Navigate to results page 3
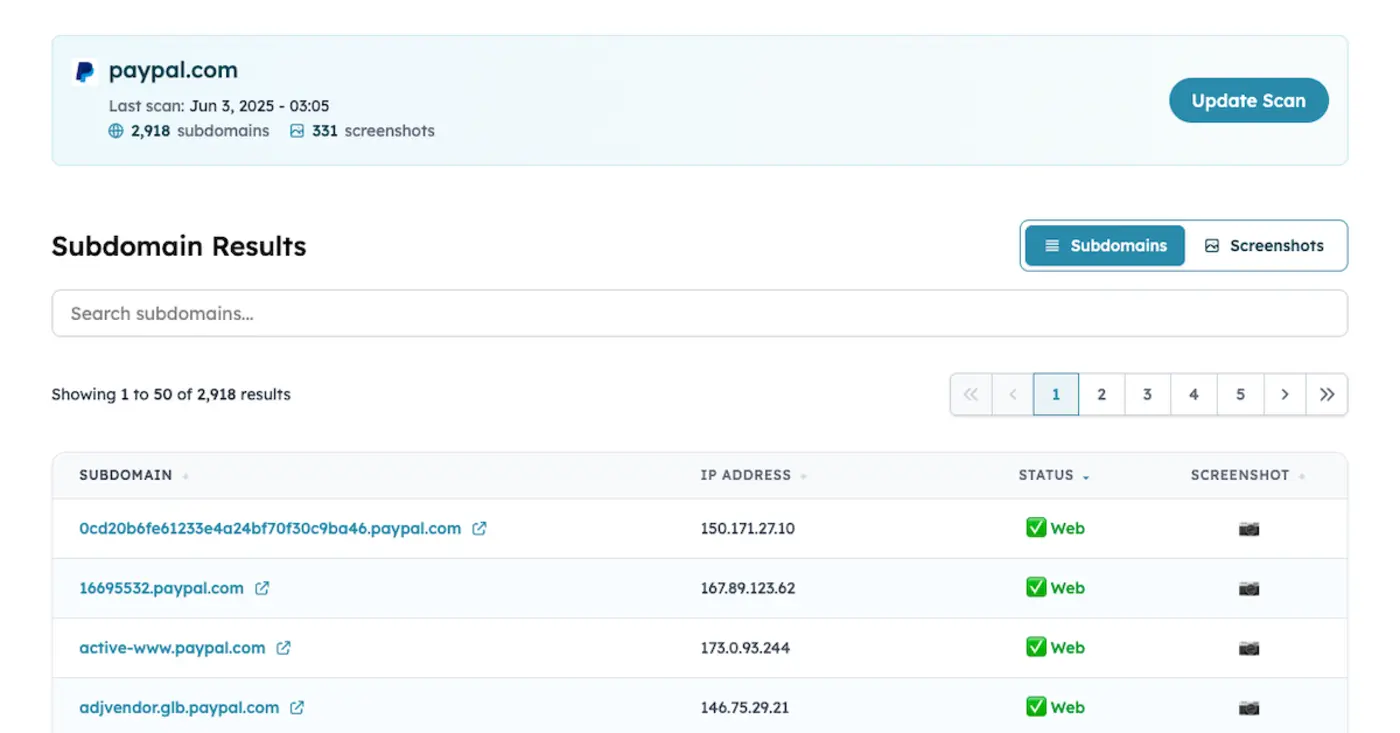Viewport: 1400px width, 733px height. pos(1147,394)
